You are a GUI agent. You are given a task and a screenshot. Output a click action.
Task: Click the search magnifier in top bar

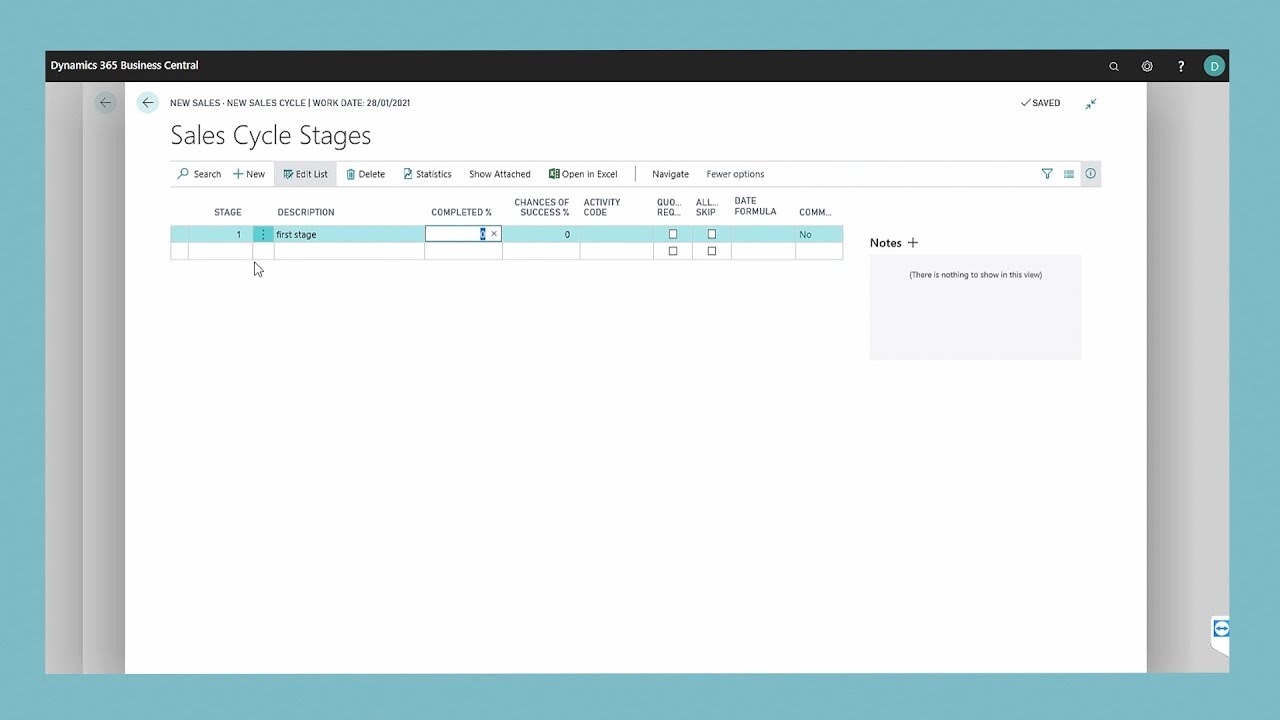tap(1114, 66)
